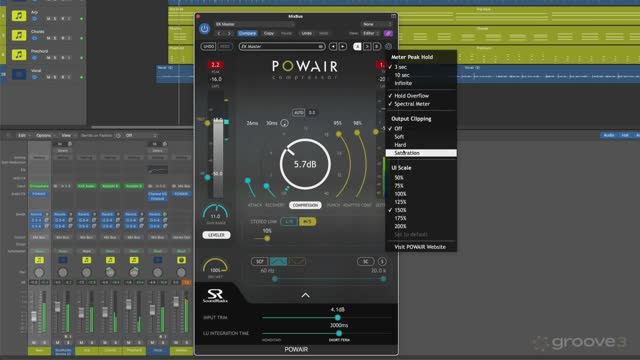Toggle the SC external sidechain button
640x360 pixels.
[x=365, y=261]
